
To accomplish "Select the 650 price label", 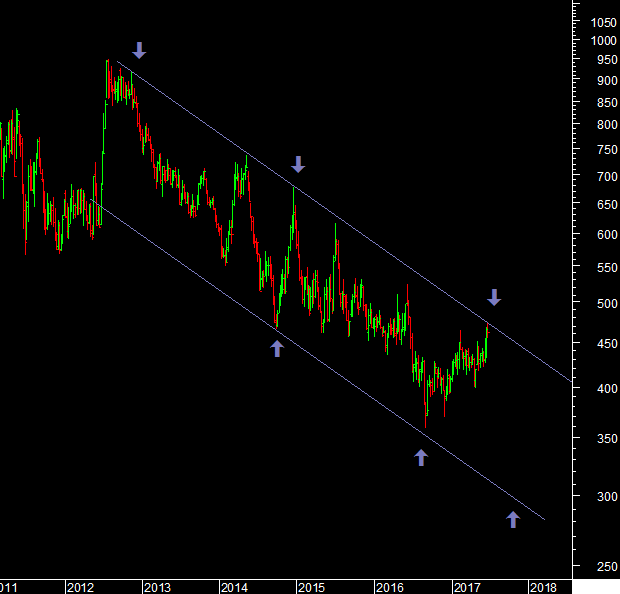I will (x=607, y=205).
